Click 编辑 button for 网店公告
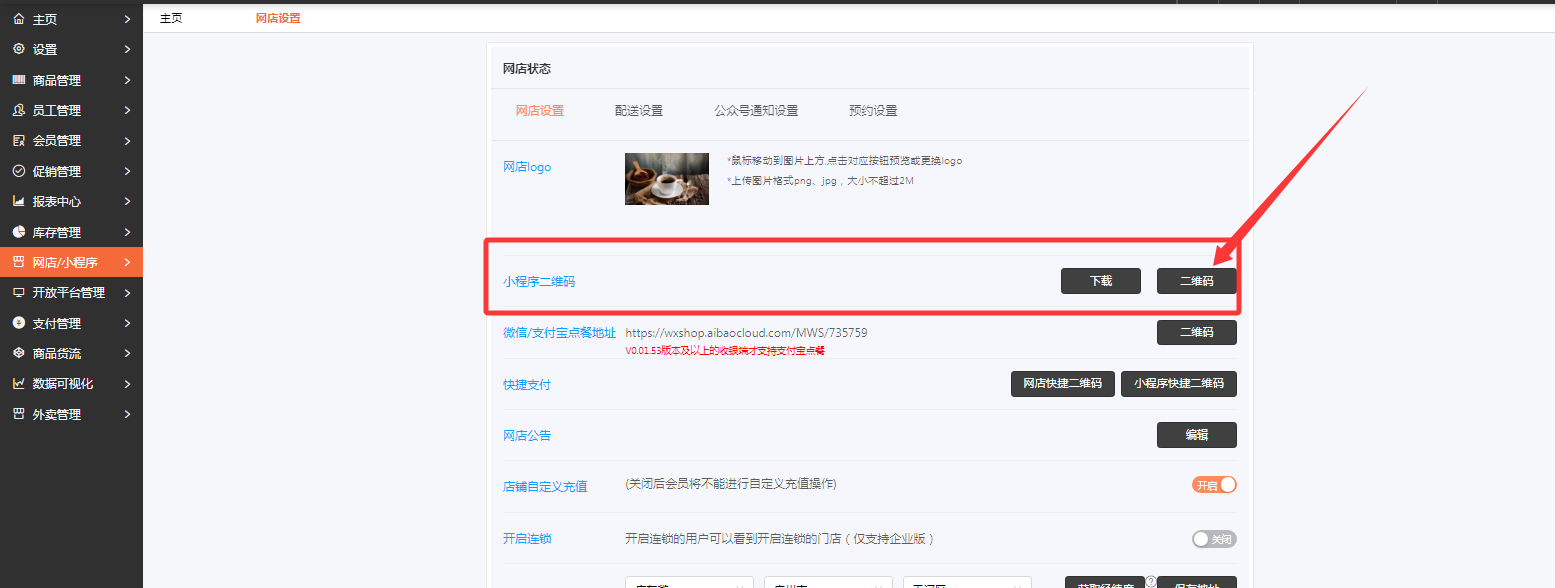Screen dimensions: 1555x588 [1196, 435]
